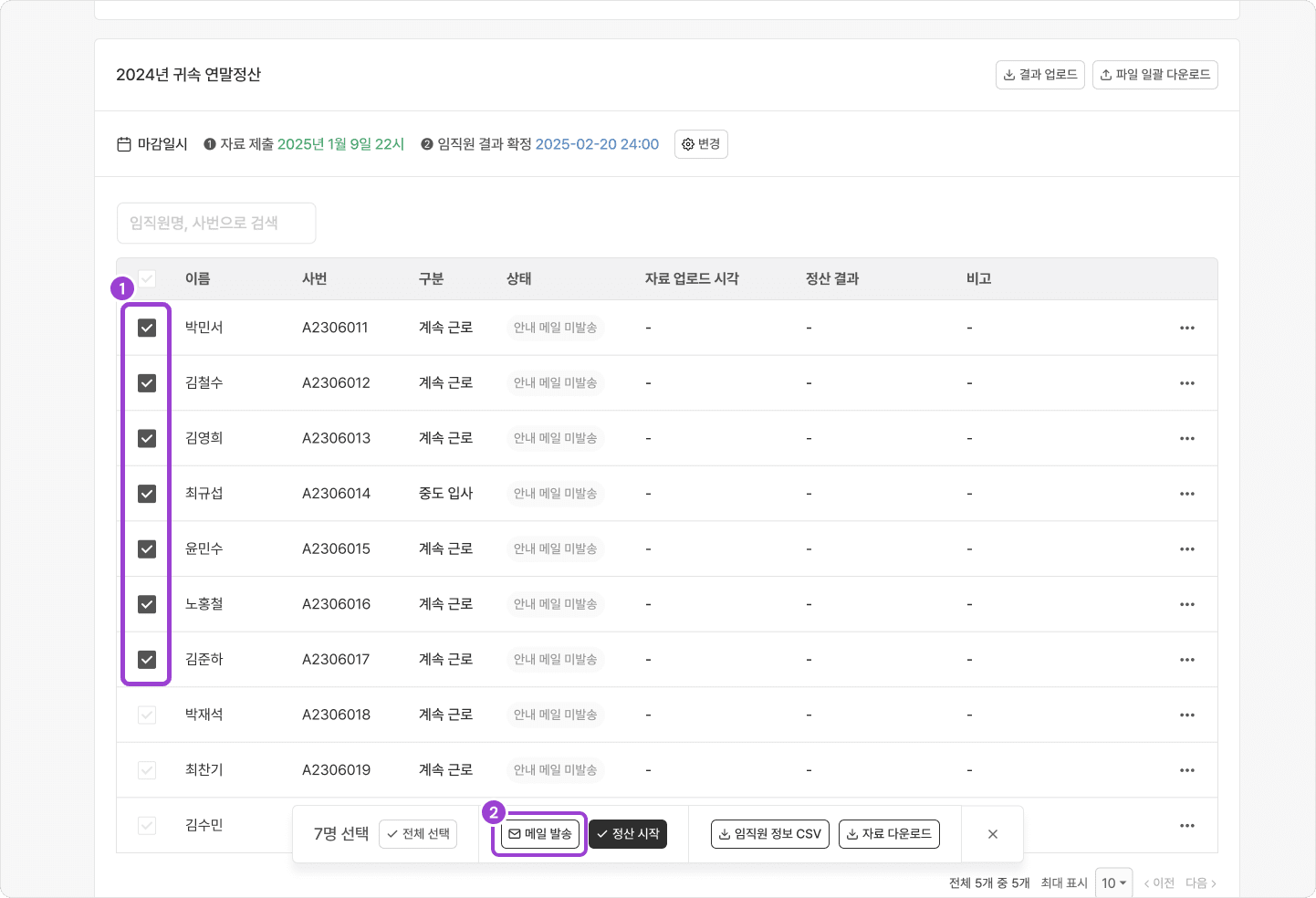Uncheck the checkbox for 윤민수
Screen dimensions: 1316x898
coord(147,548)
